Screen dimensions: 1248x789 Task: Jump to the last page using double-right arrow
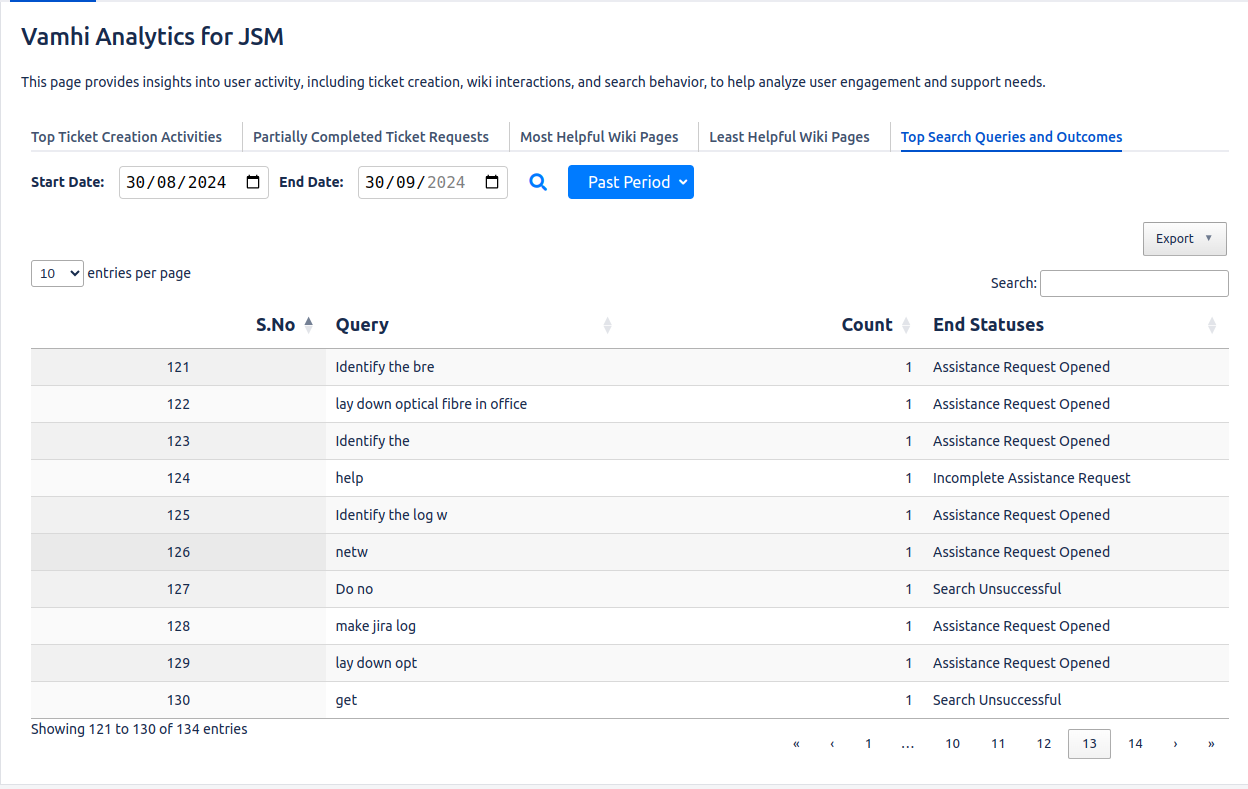coord(1211,744)
